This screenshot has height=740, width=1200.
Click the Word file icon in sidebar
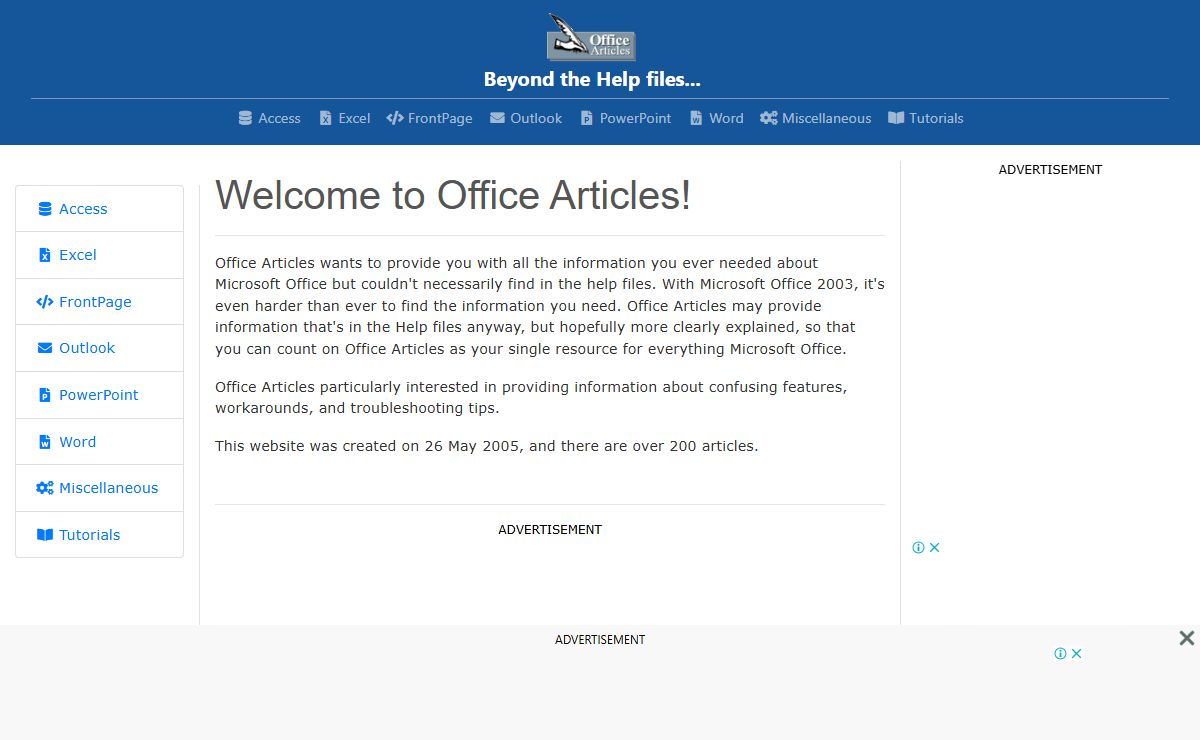coord(44,442)
